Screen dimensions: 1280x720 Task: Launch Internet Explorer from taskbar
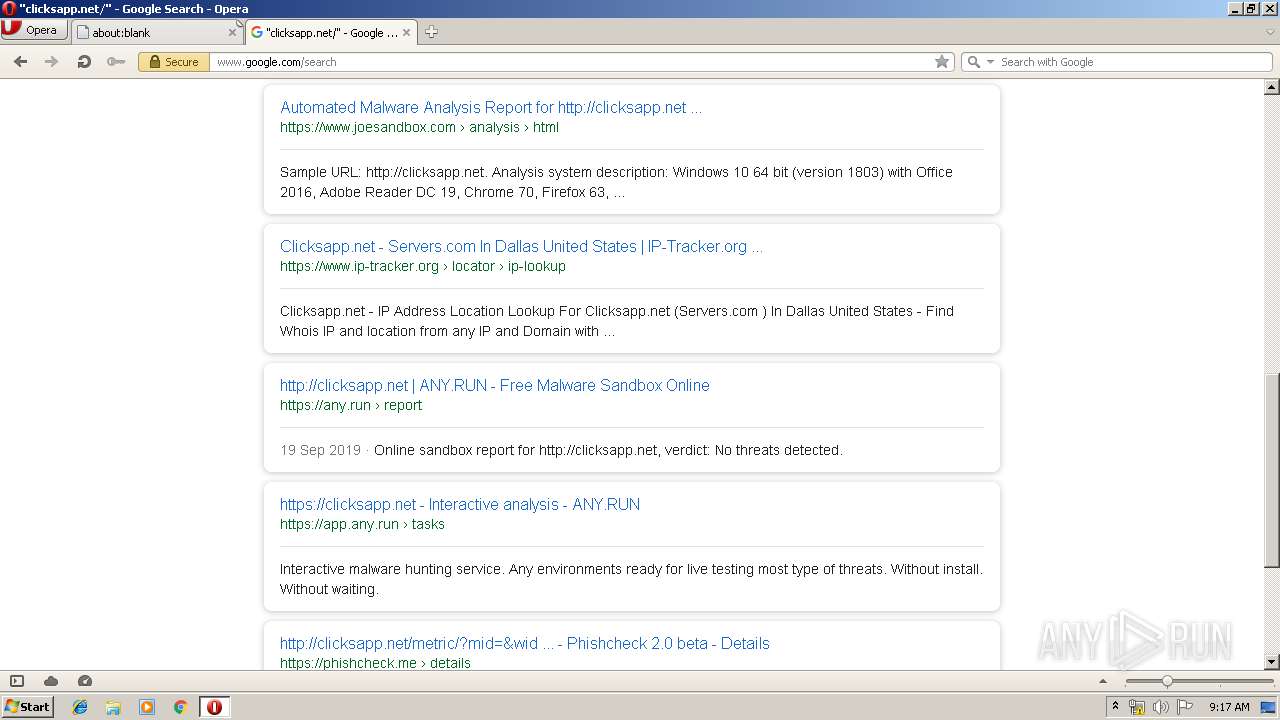pyautogui.click(x=80, y=707)
